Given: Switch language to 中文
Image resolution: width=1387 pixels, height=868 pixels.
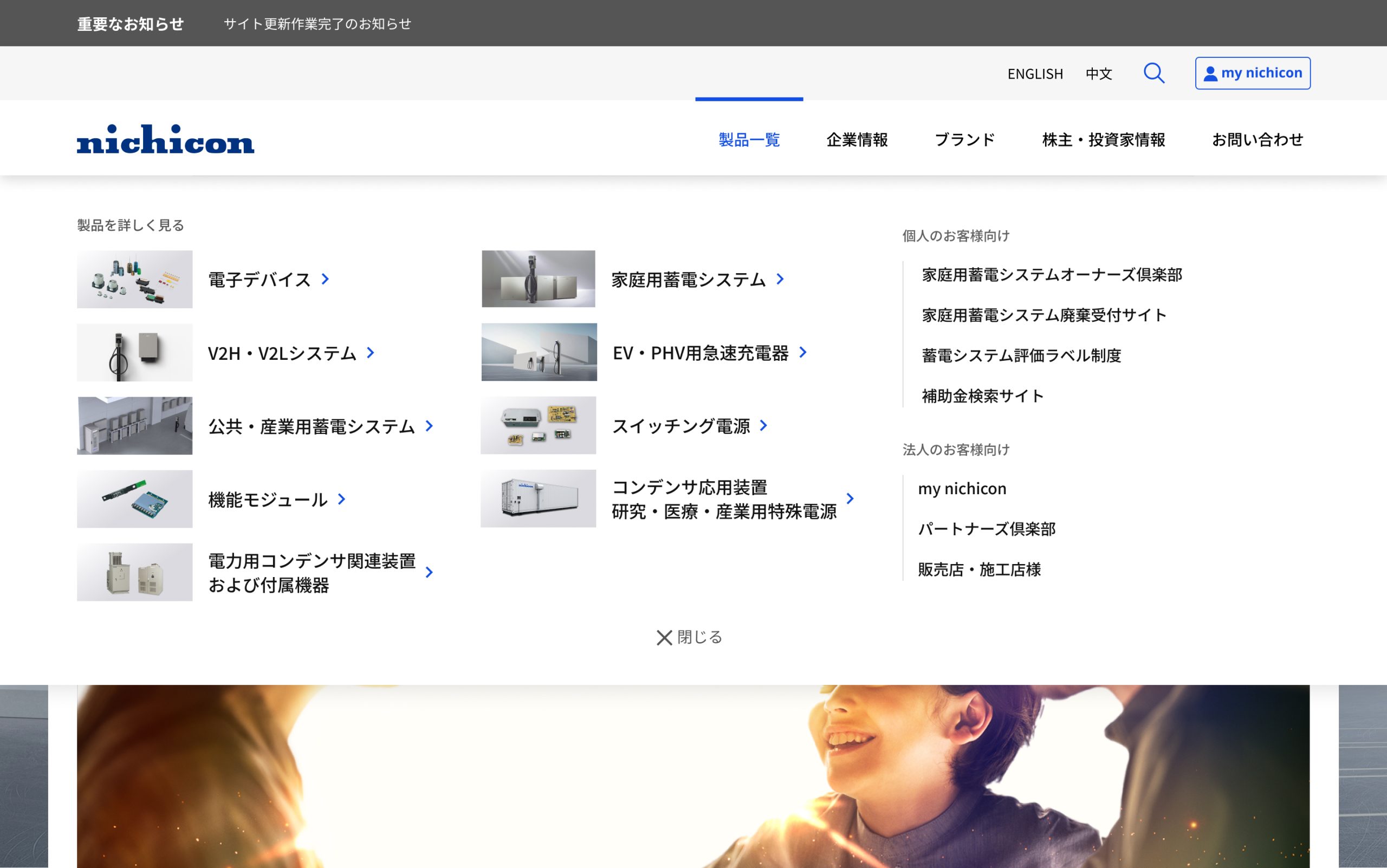Looking at the screenshot, I should (x=1098, y=74).
